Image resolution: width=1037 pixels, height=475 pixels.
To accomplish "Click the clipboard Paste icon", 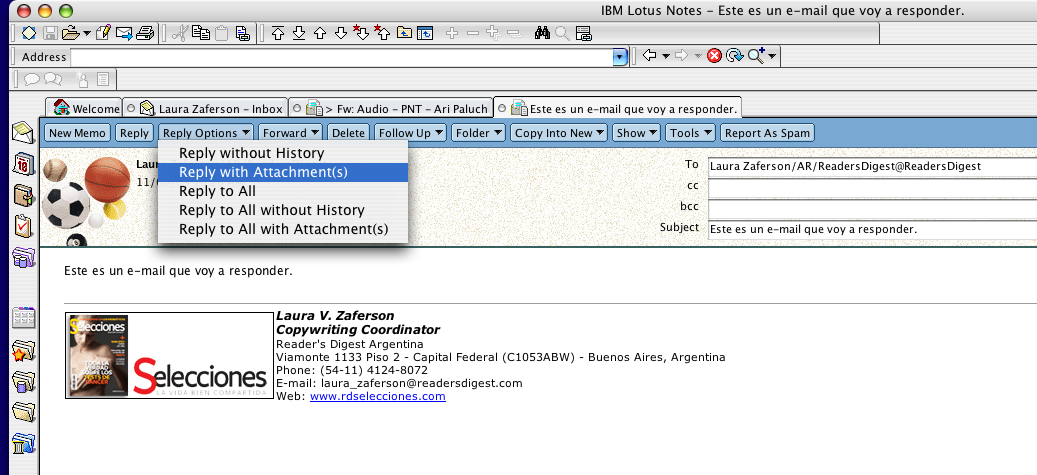I will pyautogui.click(x=222, y=33).
